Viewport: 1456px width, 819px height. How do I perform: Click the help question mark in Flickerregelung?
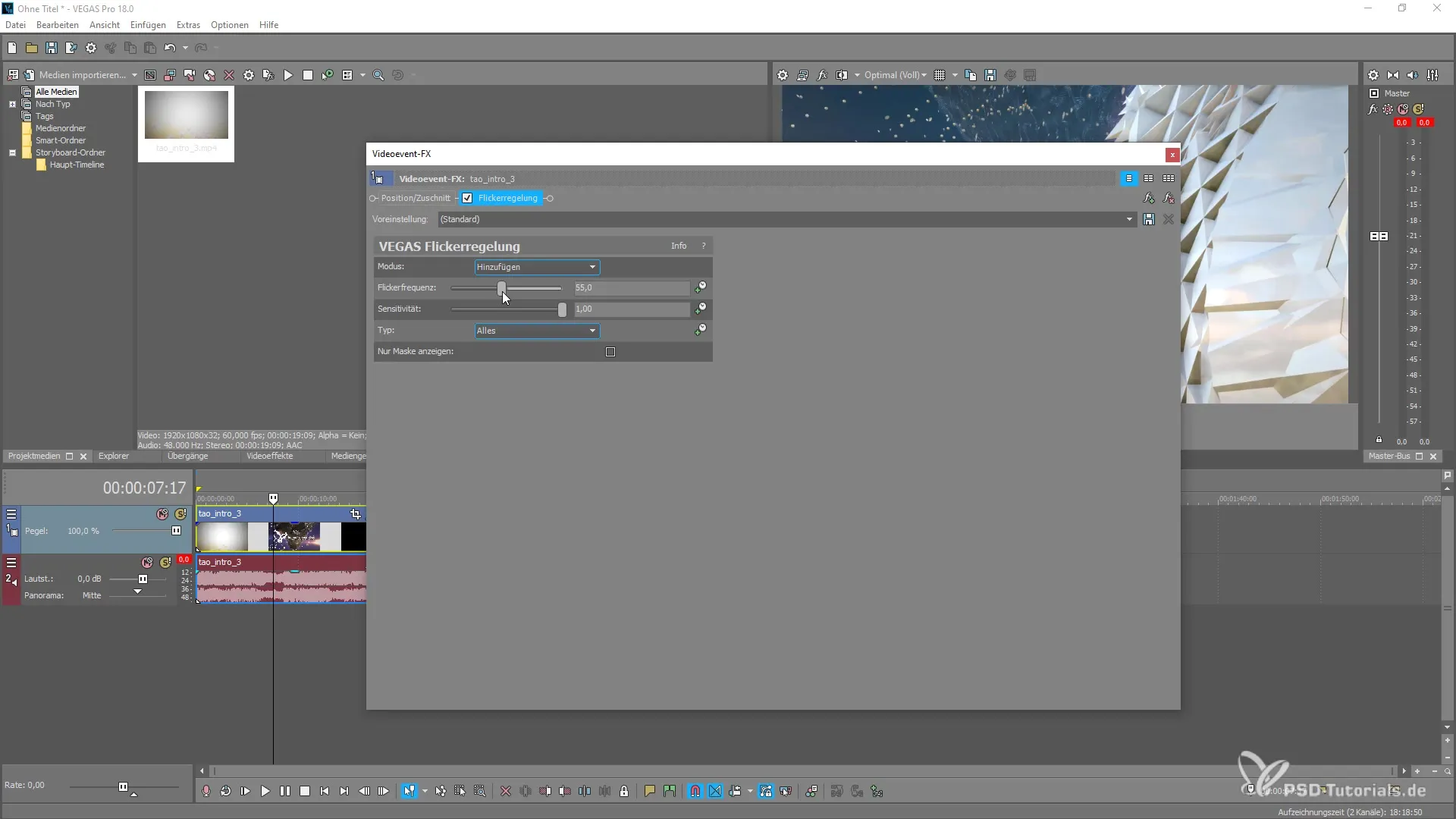(704, 246)
